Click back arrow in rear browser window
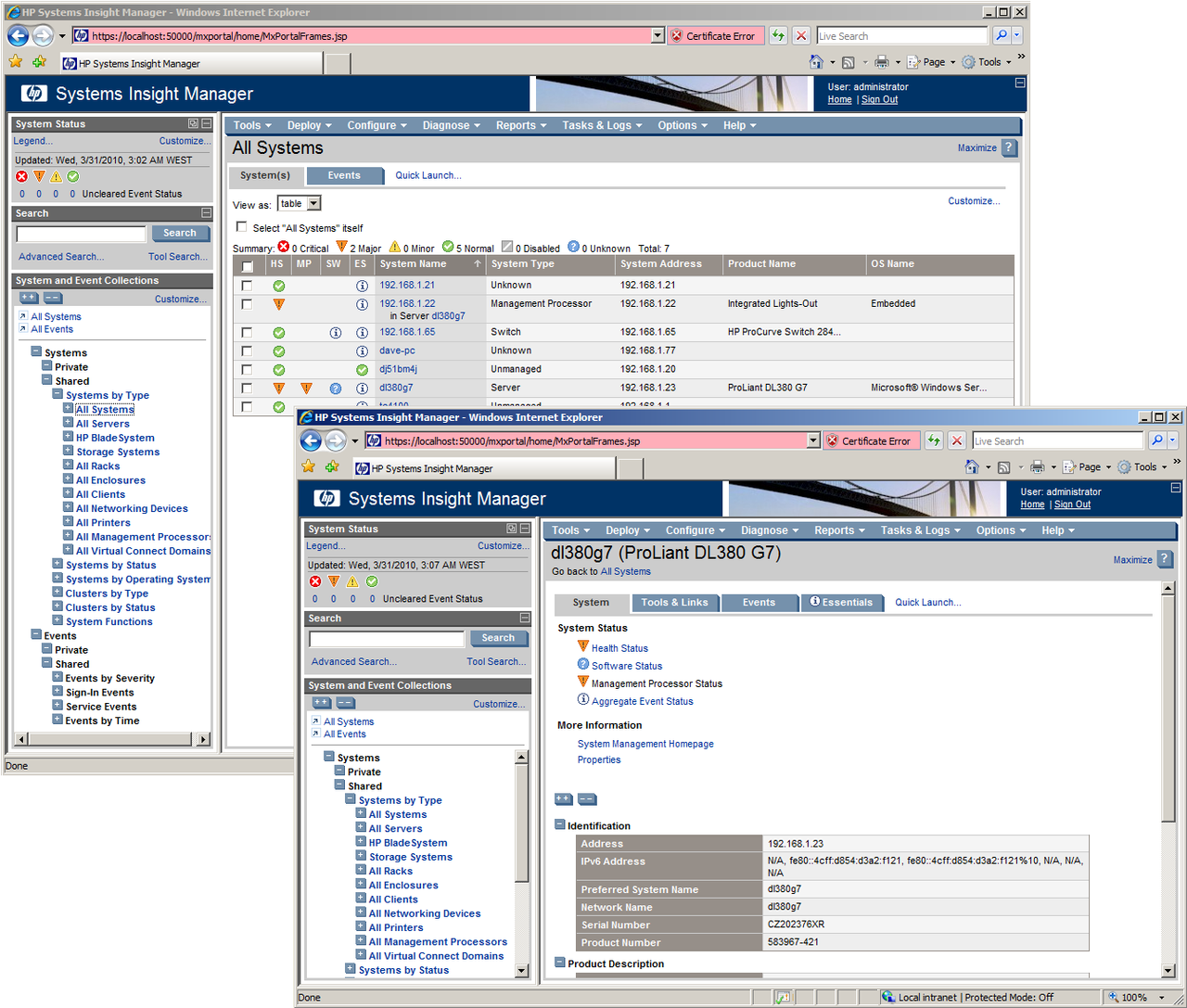 pos(18,35)
